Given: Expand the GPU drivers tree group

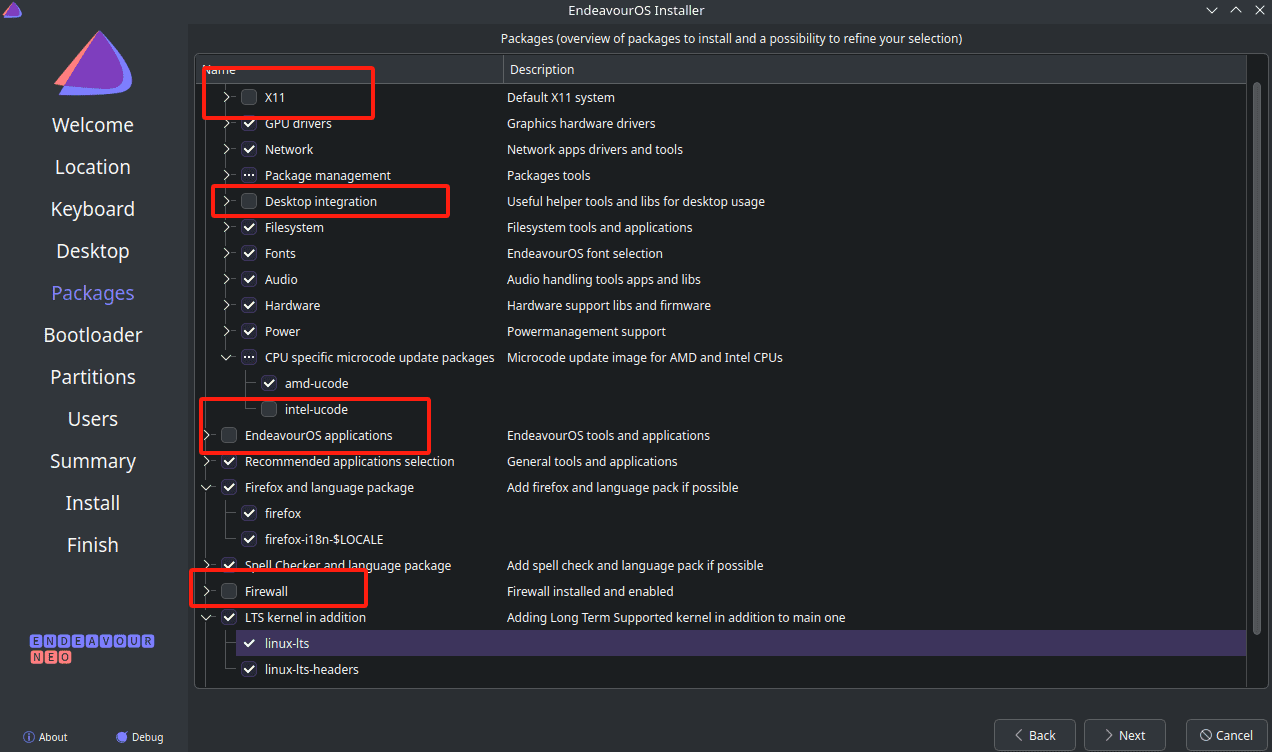Looking at the screenshot, I should coord(227,123).
